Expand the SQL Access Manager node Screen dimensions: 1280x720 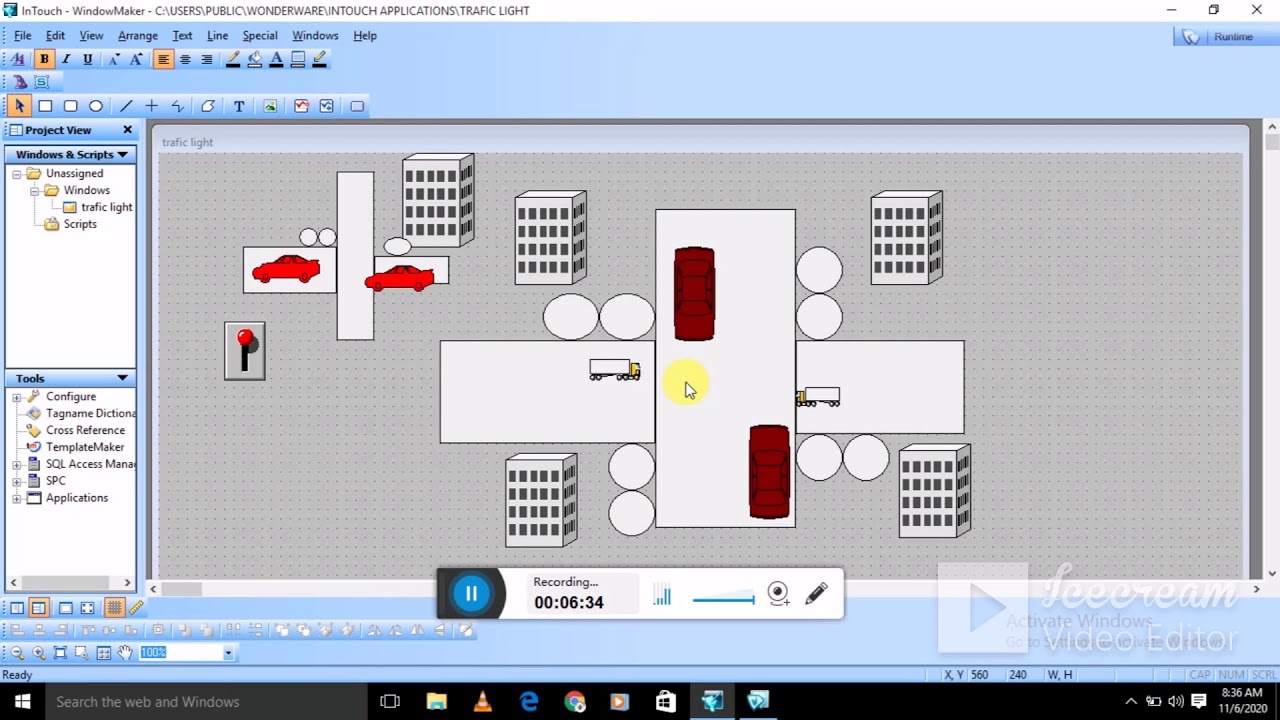(x=17, y=464)
